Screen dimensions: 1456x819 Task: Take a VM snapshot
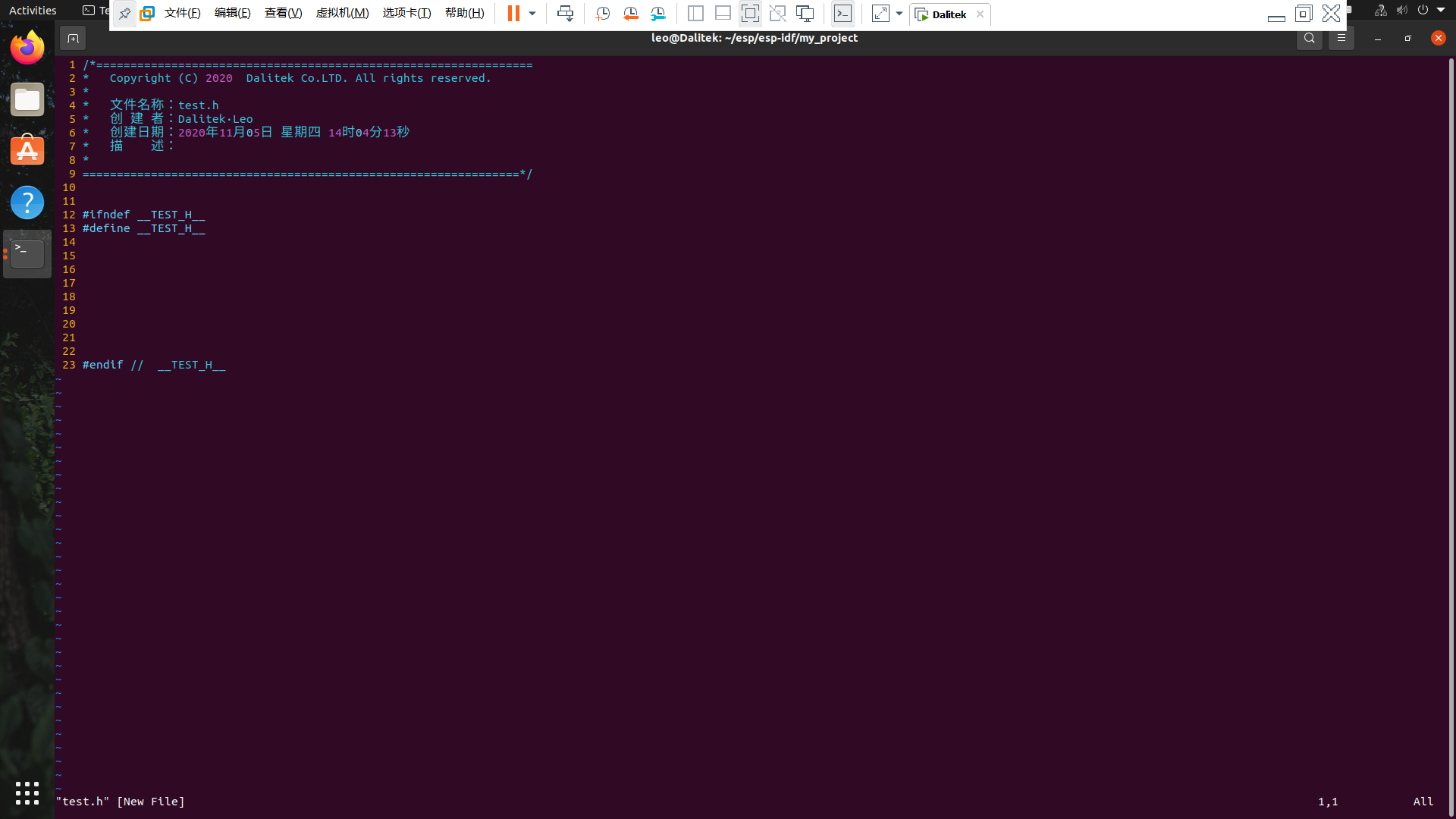click(x=603, y=14)
